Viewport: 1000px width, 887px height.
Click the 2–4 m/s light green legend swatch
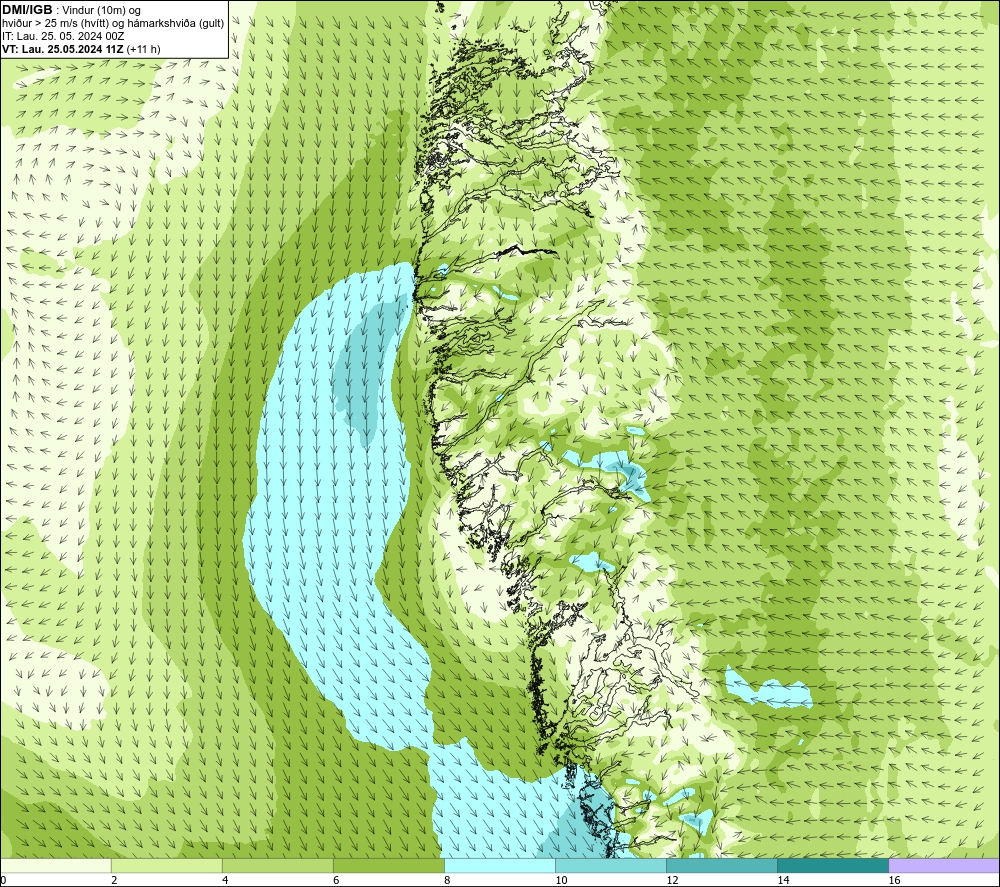click(x=167, y=865)
